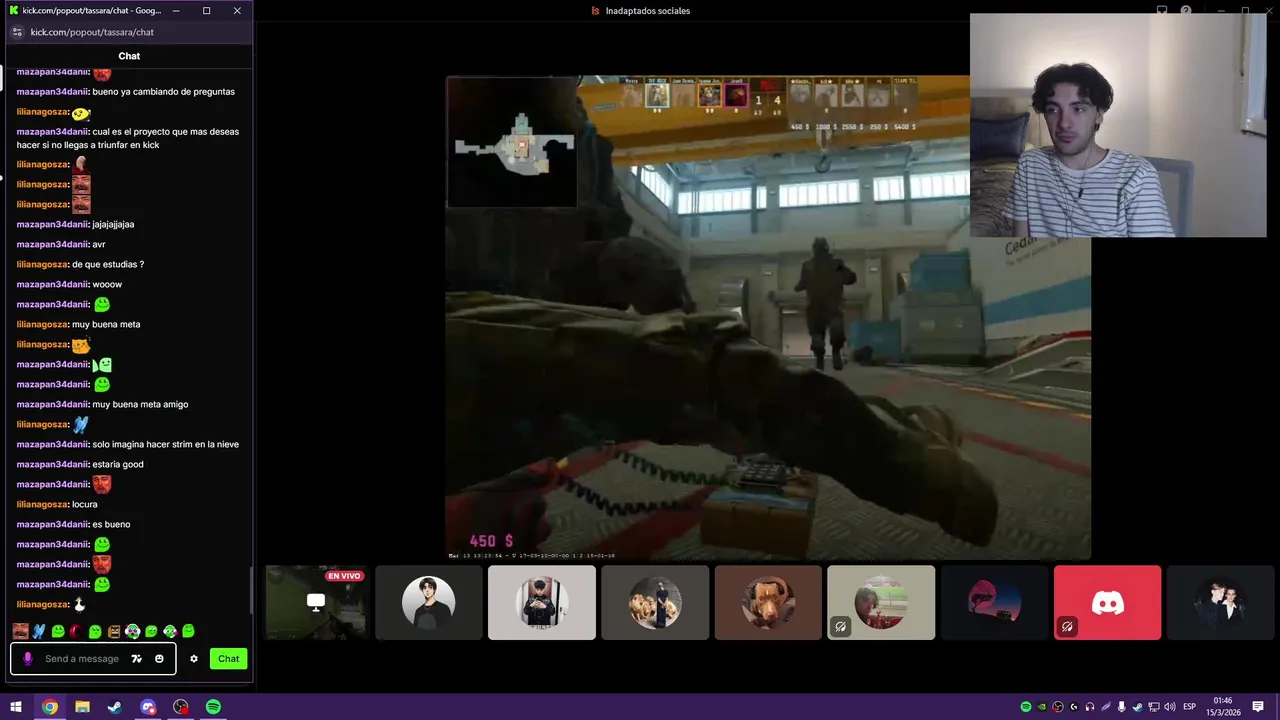Click the Spotify icon in the system tray
Image resolution: width=1280 pixels, height=720 pixels.
point(1026,707)
